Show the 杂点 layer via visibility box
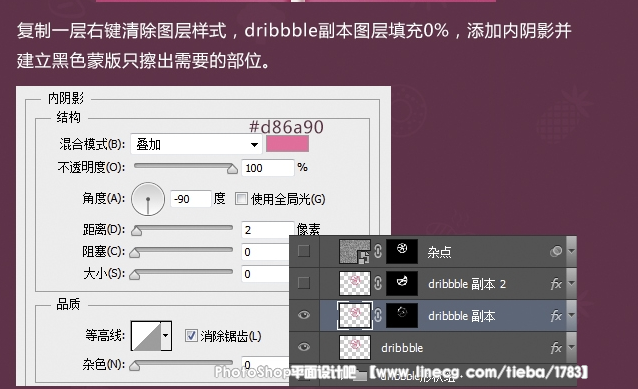 click(x=304, y=251)
